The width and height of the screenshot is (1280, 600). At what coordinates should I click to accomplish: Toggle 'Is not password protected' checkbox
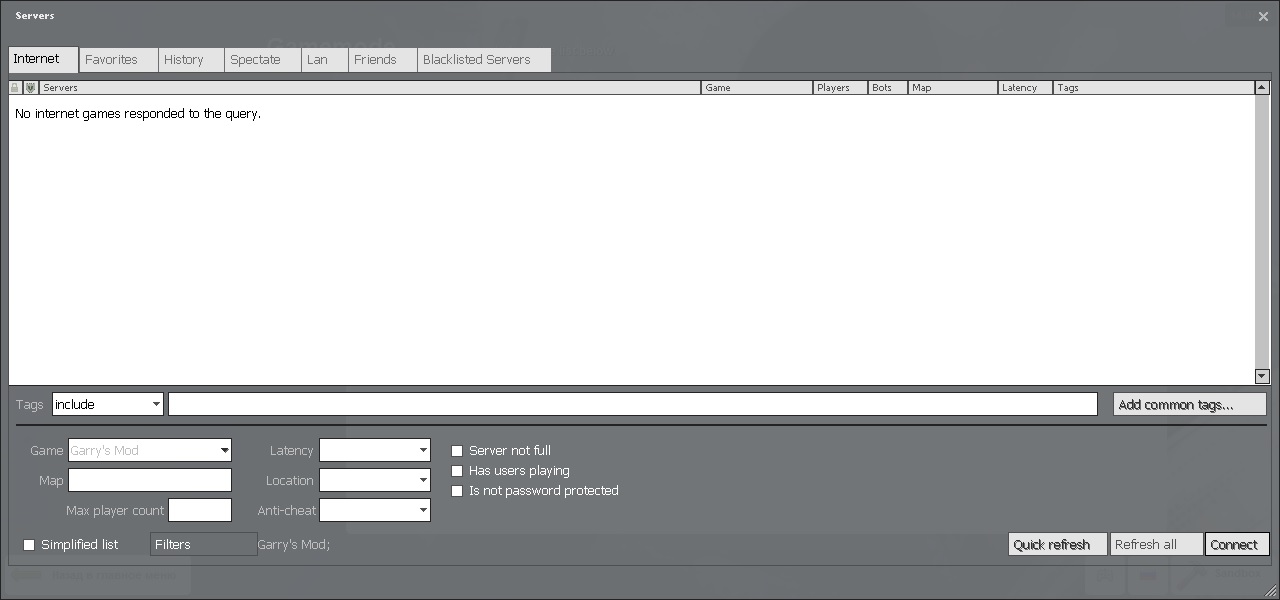457,491
